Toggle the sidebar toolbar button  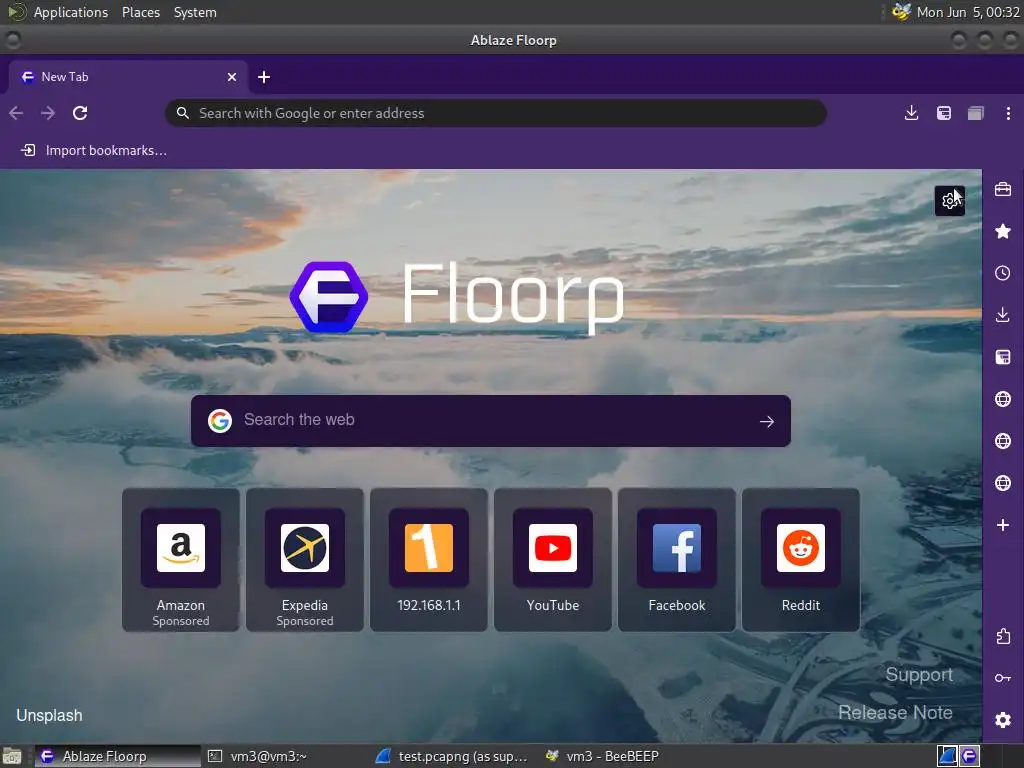(944, 113)
